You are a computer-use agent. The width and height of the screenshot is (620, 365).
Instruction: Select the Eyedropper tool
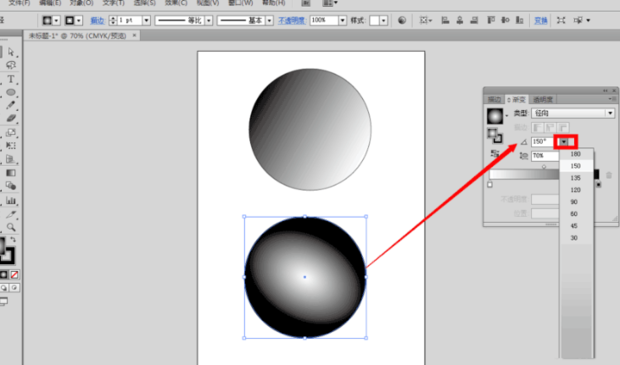coord(11,214)
